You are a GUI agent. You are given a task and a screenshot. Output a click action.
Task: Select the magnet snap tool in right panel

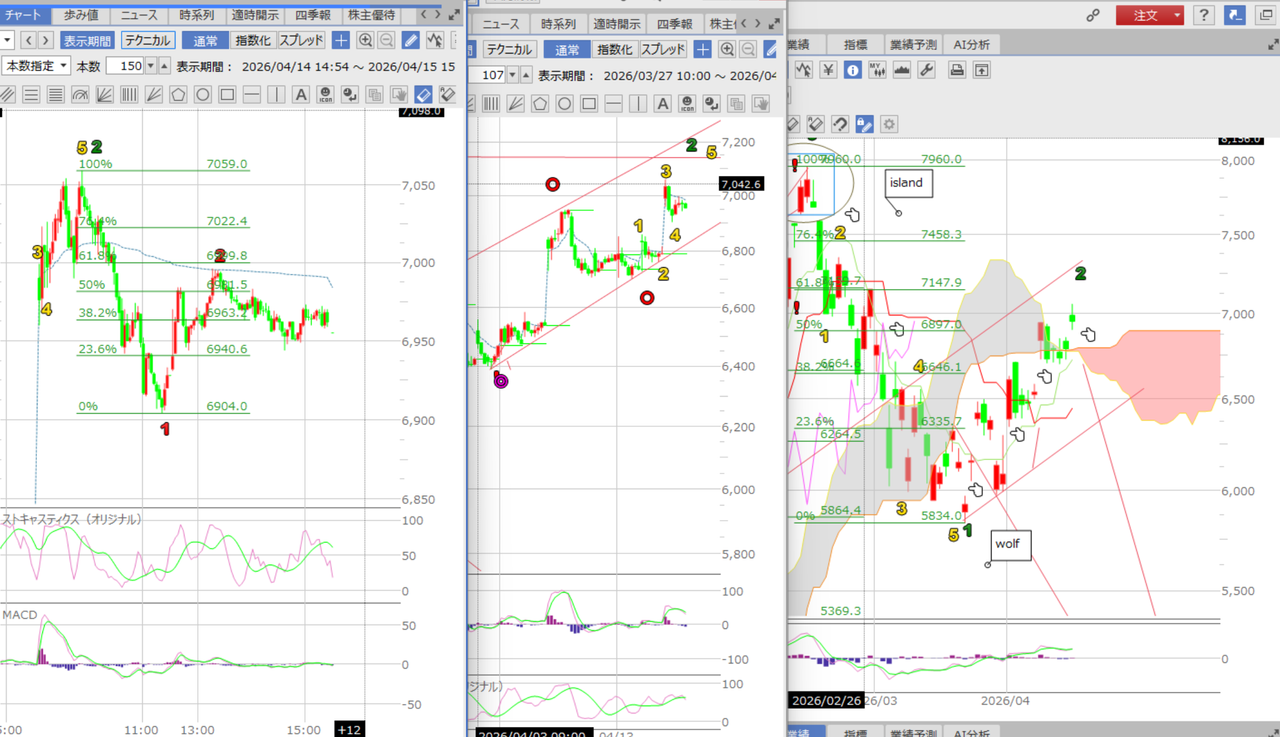click(840, 124)
